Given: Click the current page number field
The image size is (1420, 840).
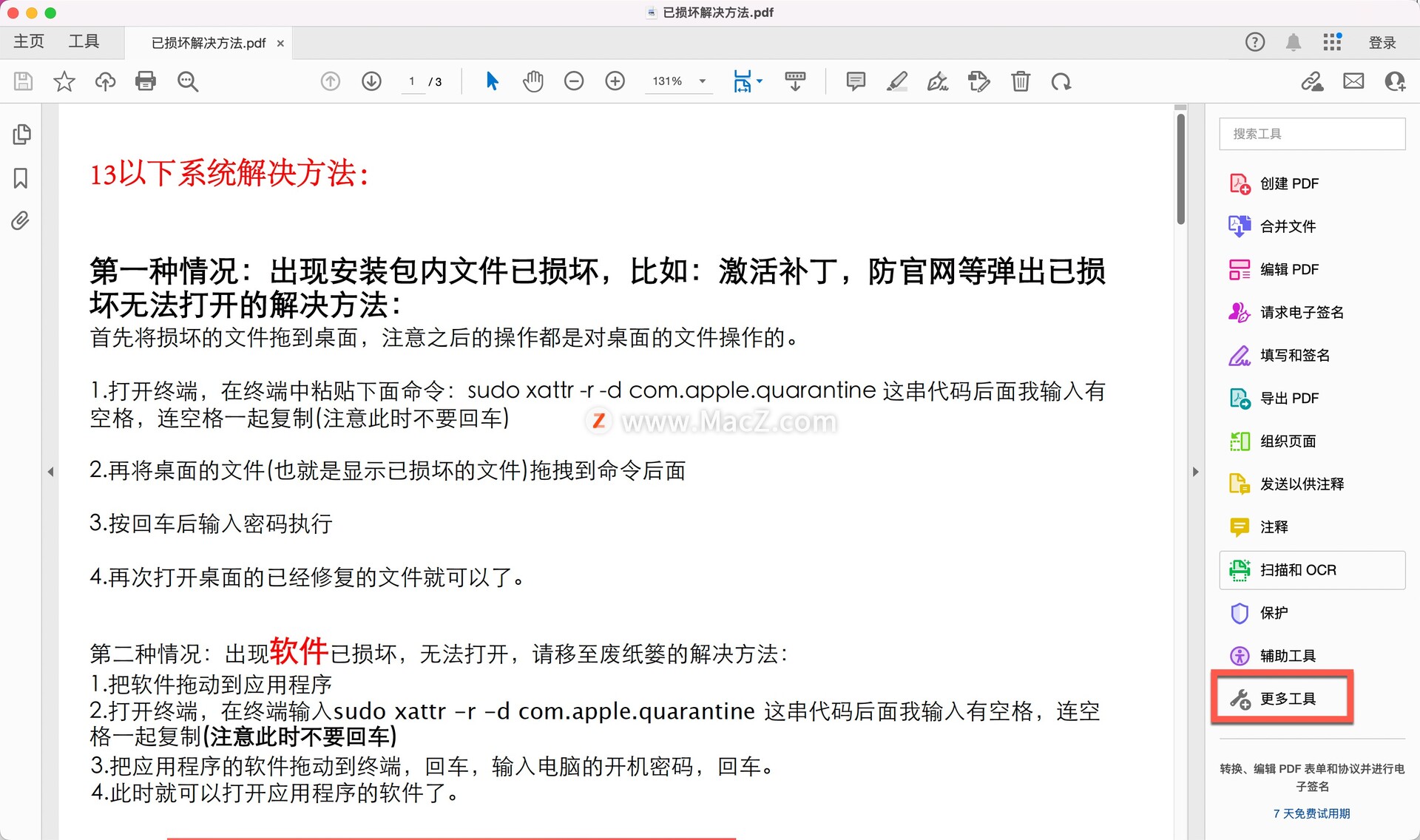Looking at the screenshot, I should pos(412,81).
